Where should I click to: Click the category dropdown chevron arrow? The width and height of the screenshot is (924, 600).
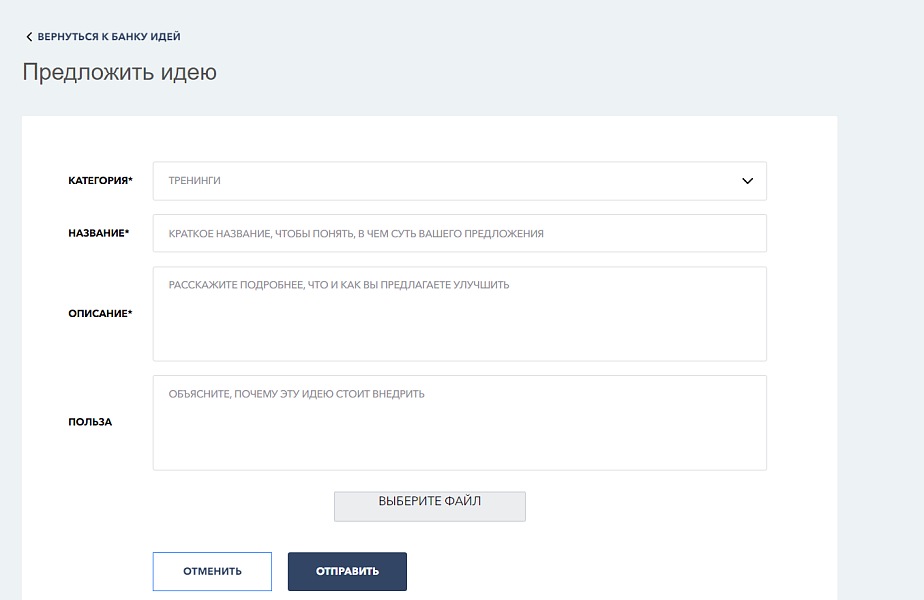(747, 181)
